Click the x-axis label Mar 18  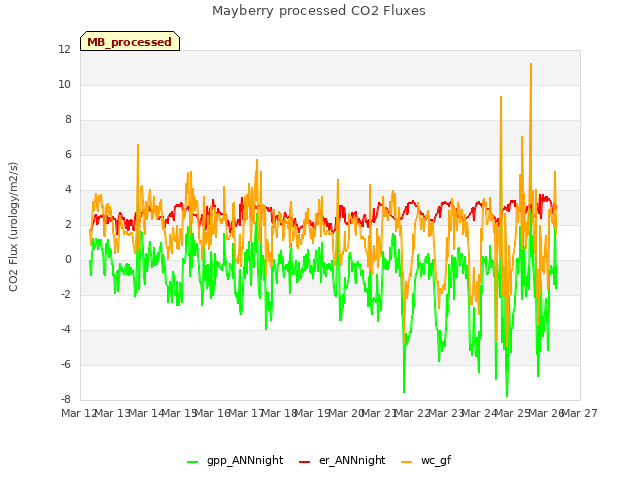[279, 413]
